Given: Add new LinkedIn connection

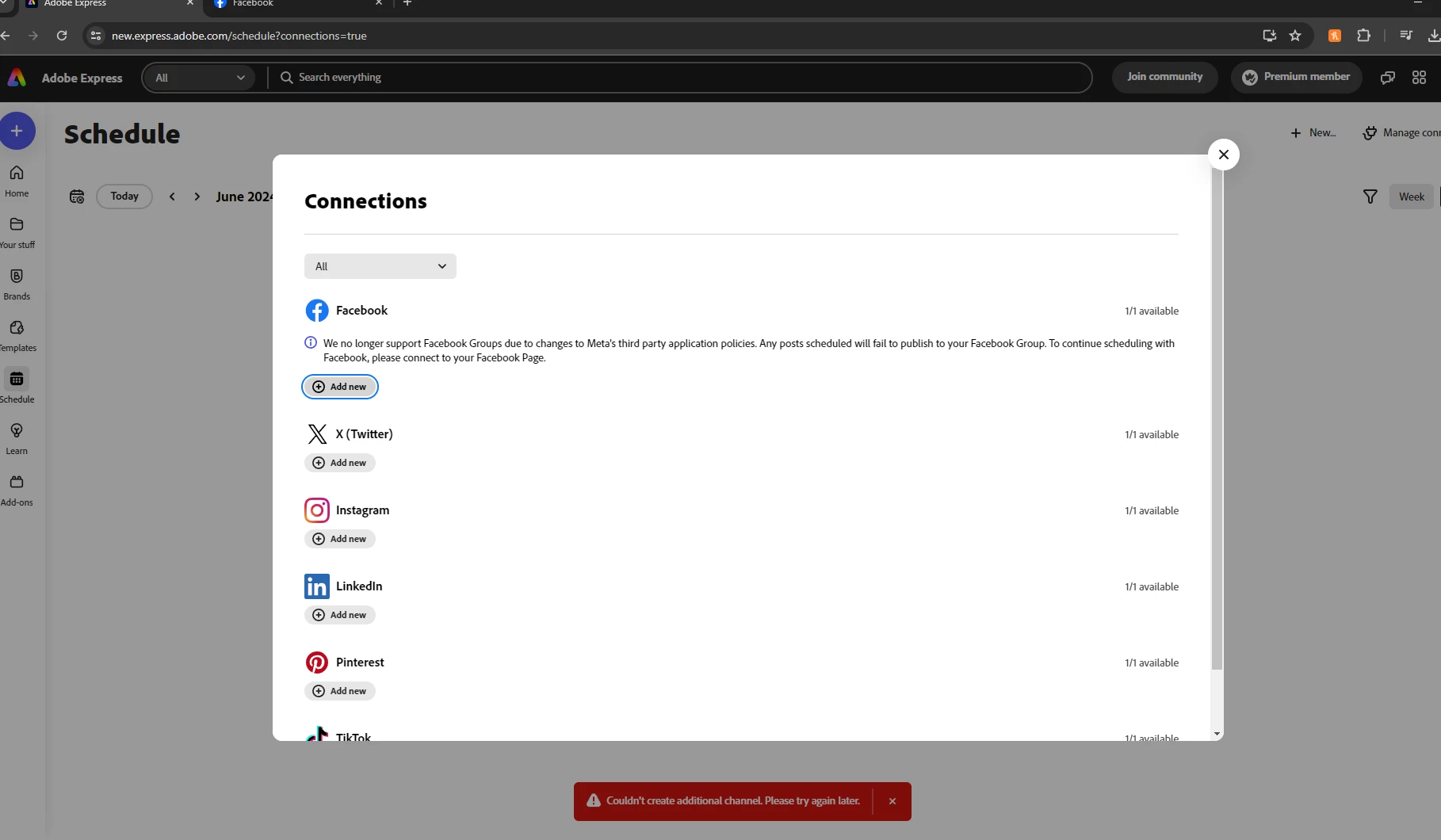Looking at the screenshot, I should (340, 615).
